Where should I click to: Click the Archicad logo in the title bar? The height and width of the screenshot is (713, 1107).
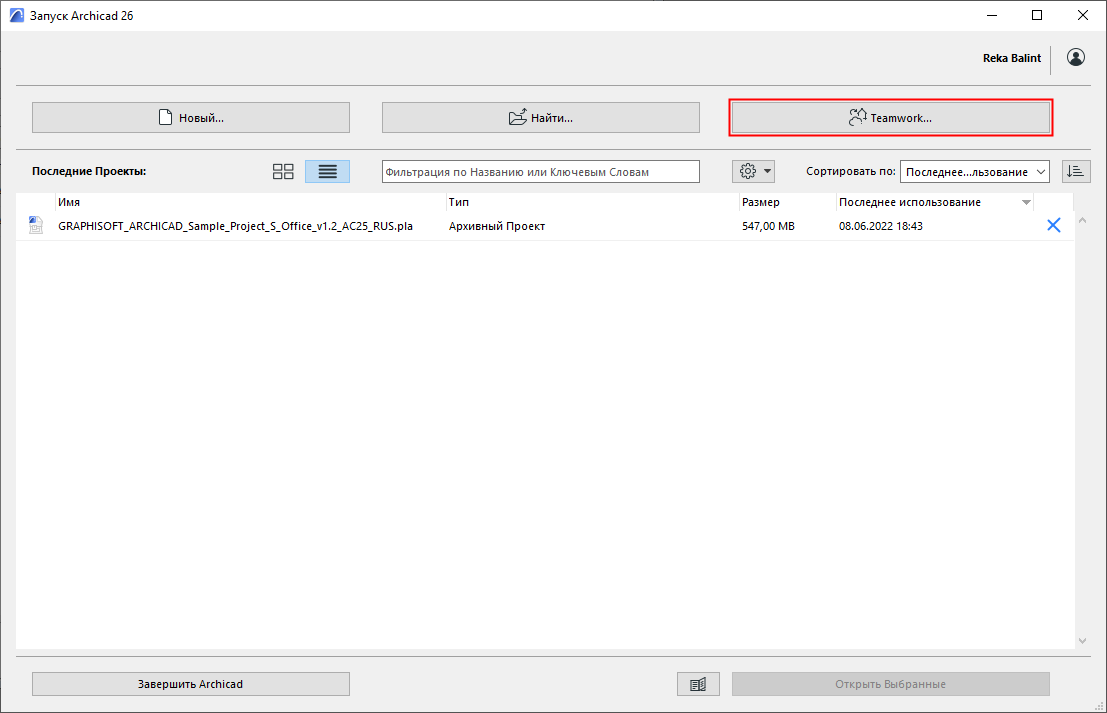pos(16,16)
